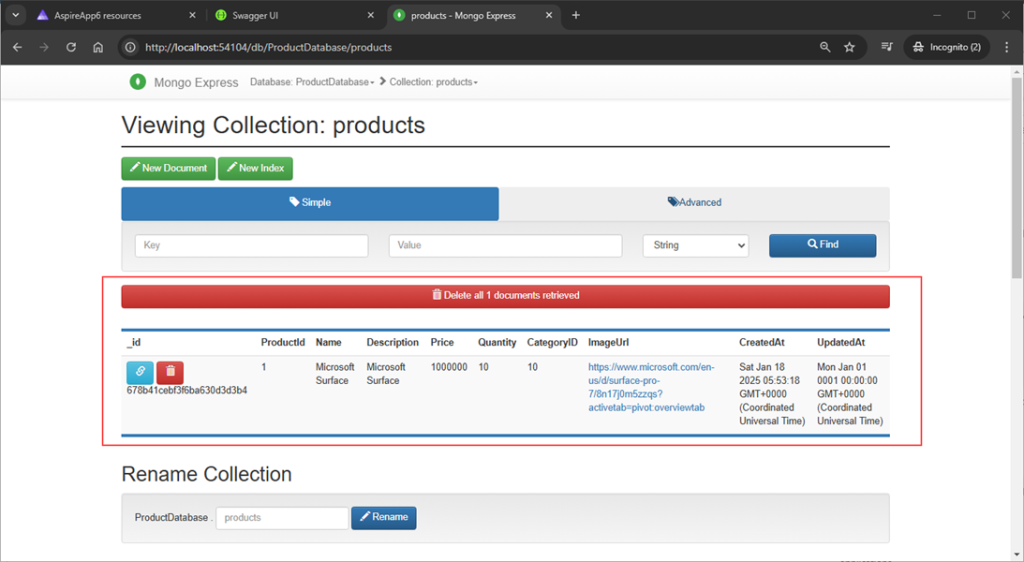Open browser zoom magnifier icon
Image resolution: width=1024 pixels, height=562 pixels.
click(x=825, y=47)
